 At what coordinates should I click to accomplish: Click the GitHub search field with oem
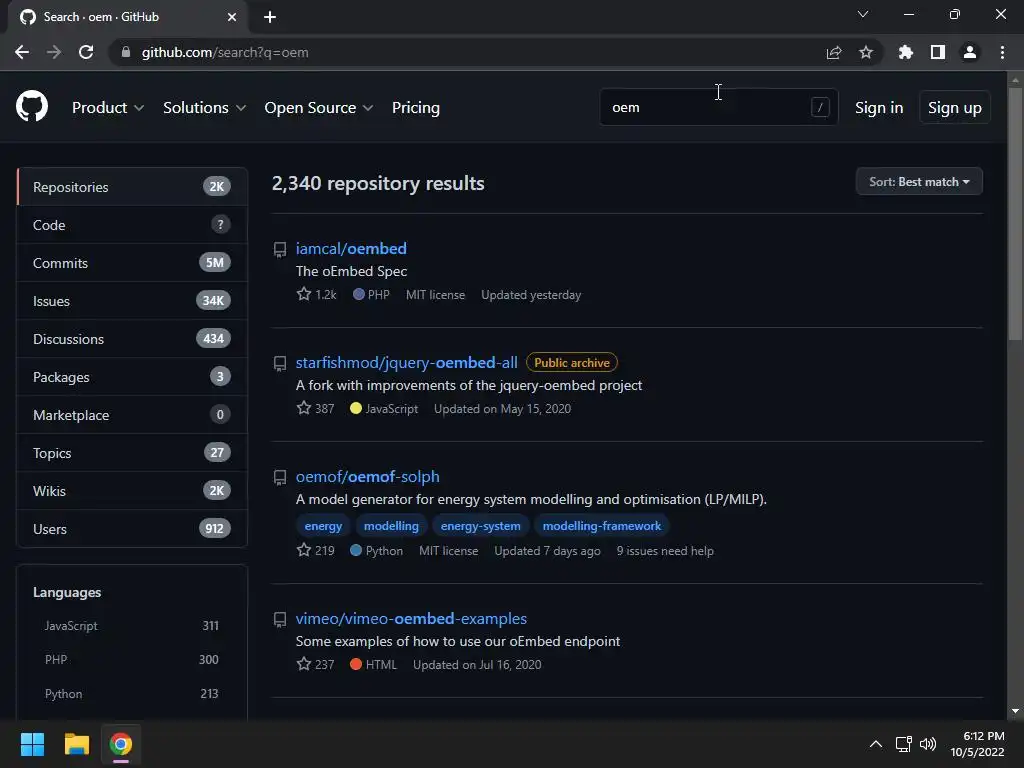point(718,107)
